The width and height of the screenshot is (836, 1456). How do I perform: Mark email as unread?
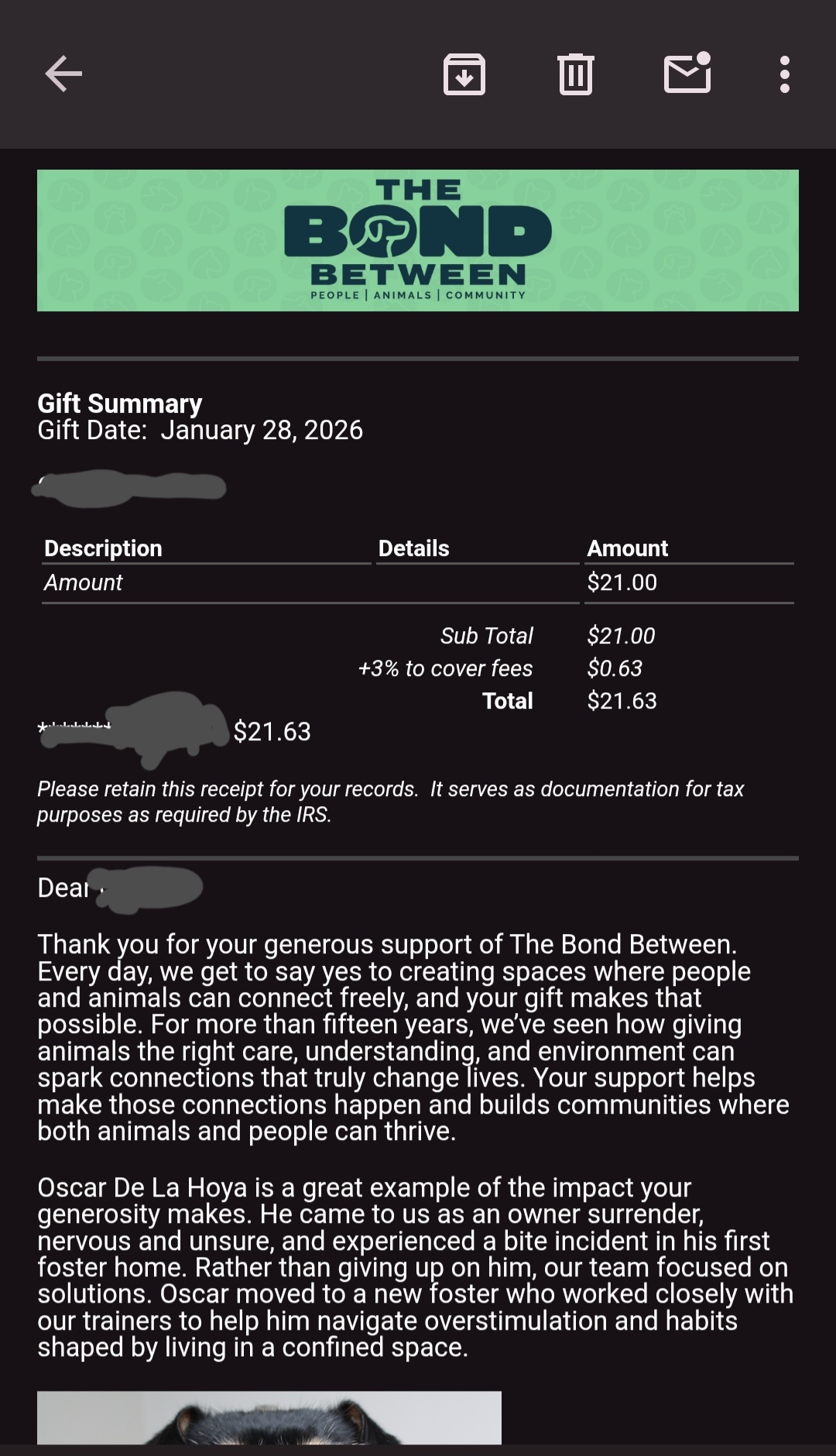(x=687, y=74)
